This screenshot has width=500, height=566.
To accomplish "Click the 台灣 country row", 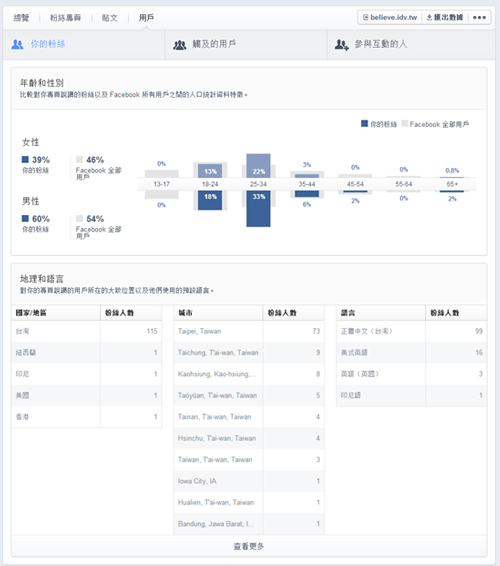I will click(87, 331).
